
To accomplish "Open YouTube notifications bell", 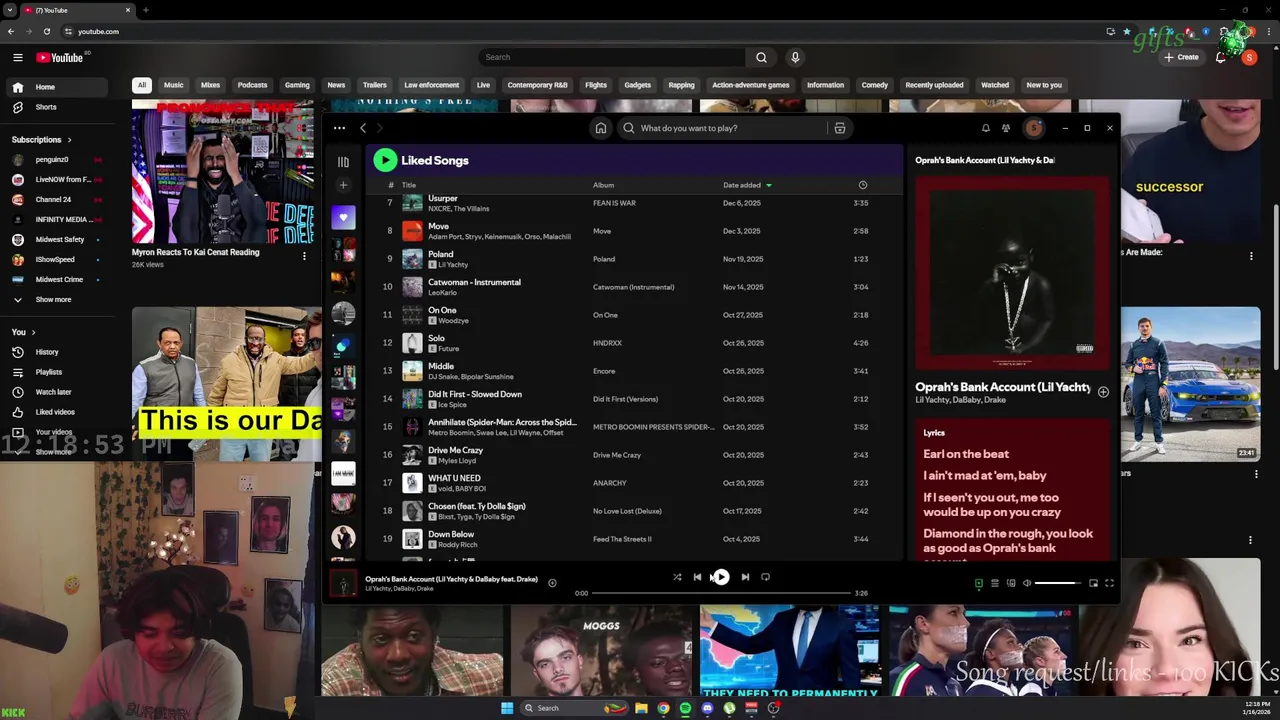I will 1220,57.
